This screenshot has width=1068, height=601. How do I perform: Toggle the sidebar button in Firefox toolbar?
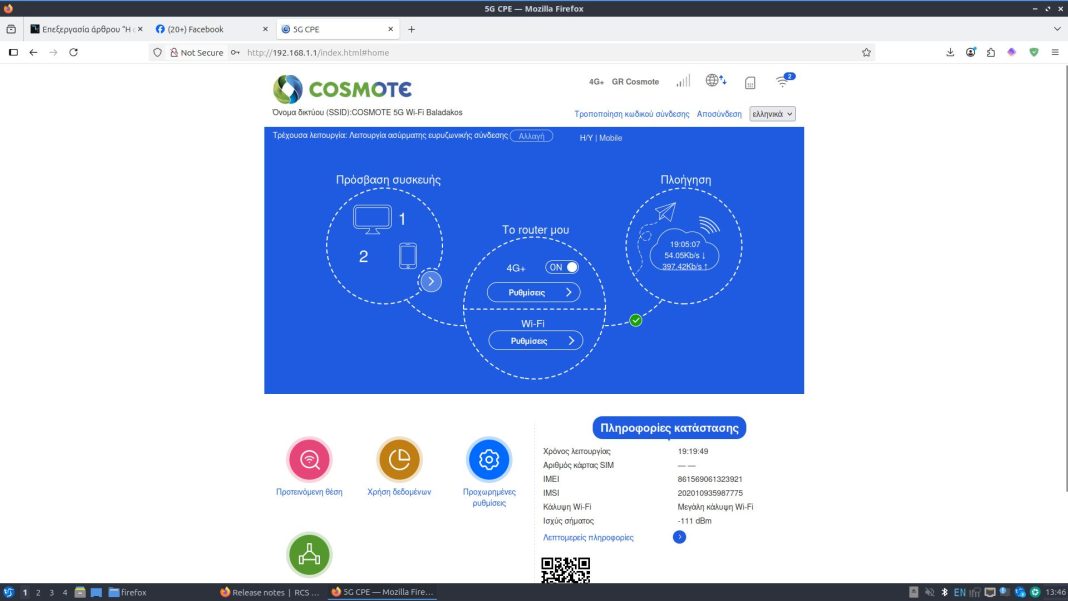(13, 52)
